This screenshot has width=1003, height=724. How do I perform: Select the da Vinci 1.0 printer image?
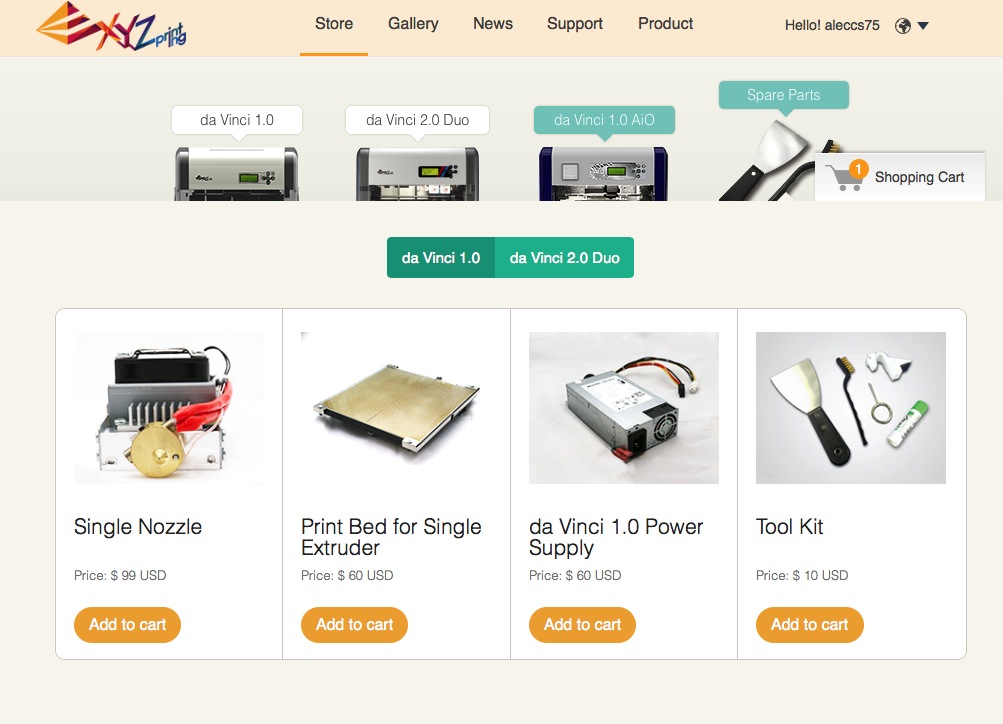[x=236, y=174]
